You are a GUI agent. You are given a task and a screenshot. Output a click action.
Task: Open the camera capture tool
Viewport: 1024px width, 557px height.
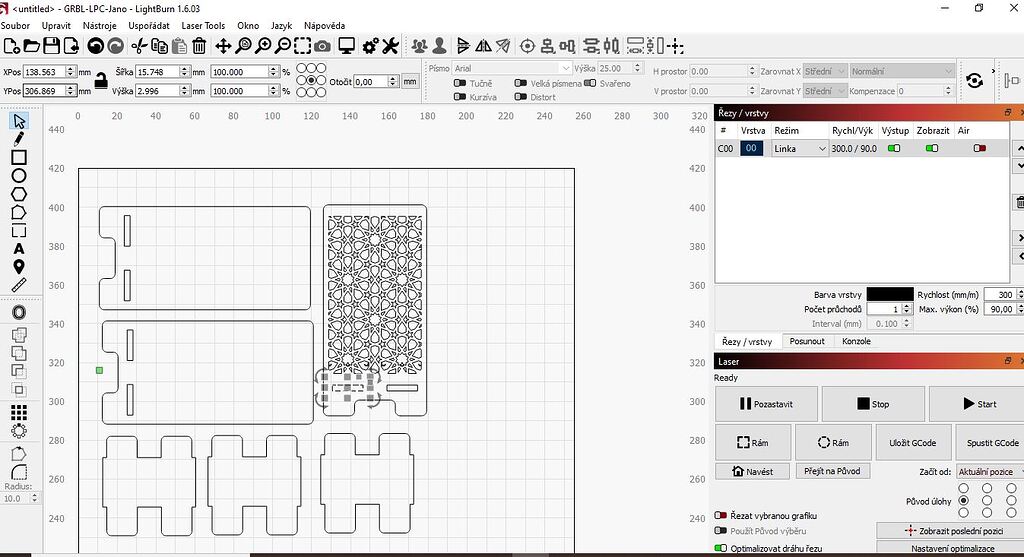click(322, 46)
